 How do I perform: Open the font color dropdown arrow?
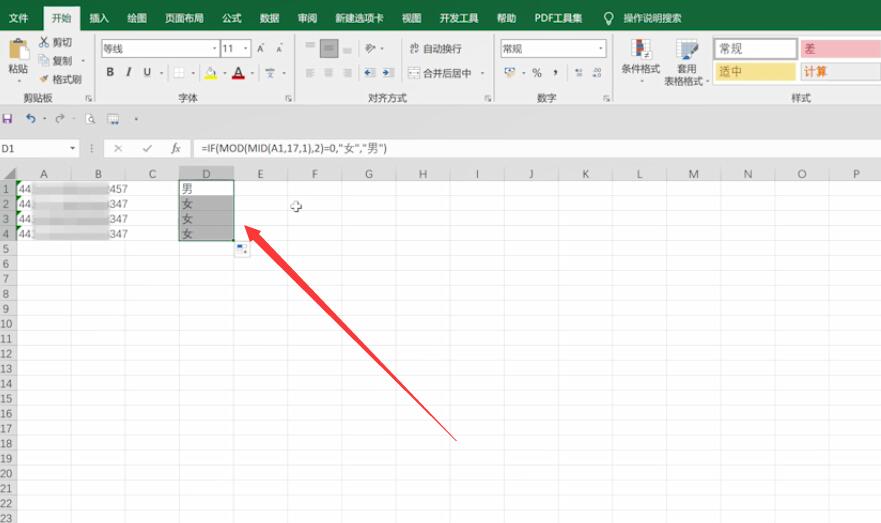tap(252, 73)
